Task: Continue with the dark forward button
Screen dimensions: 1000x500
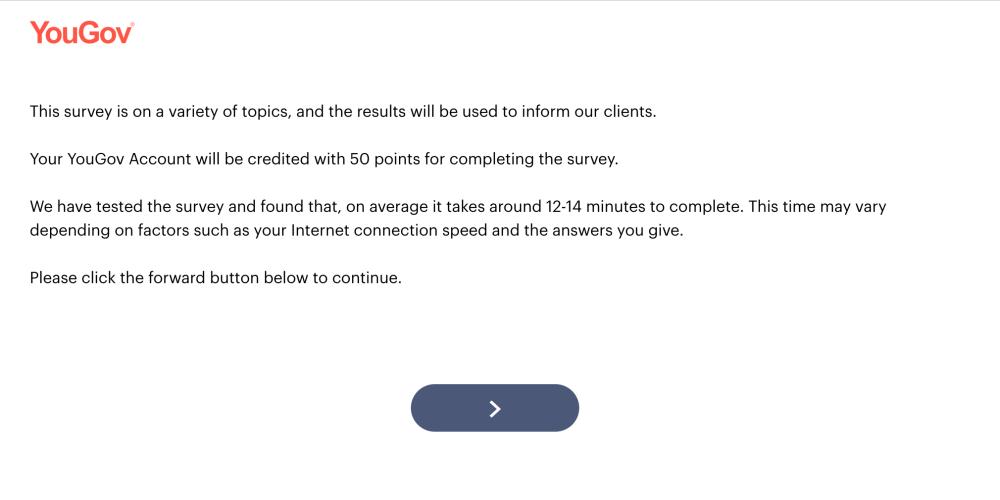Action: 495,408
